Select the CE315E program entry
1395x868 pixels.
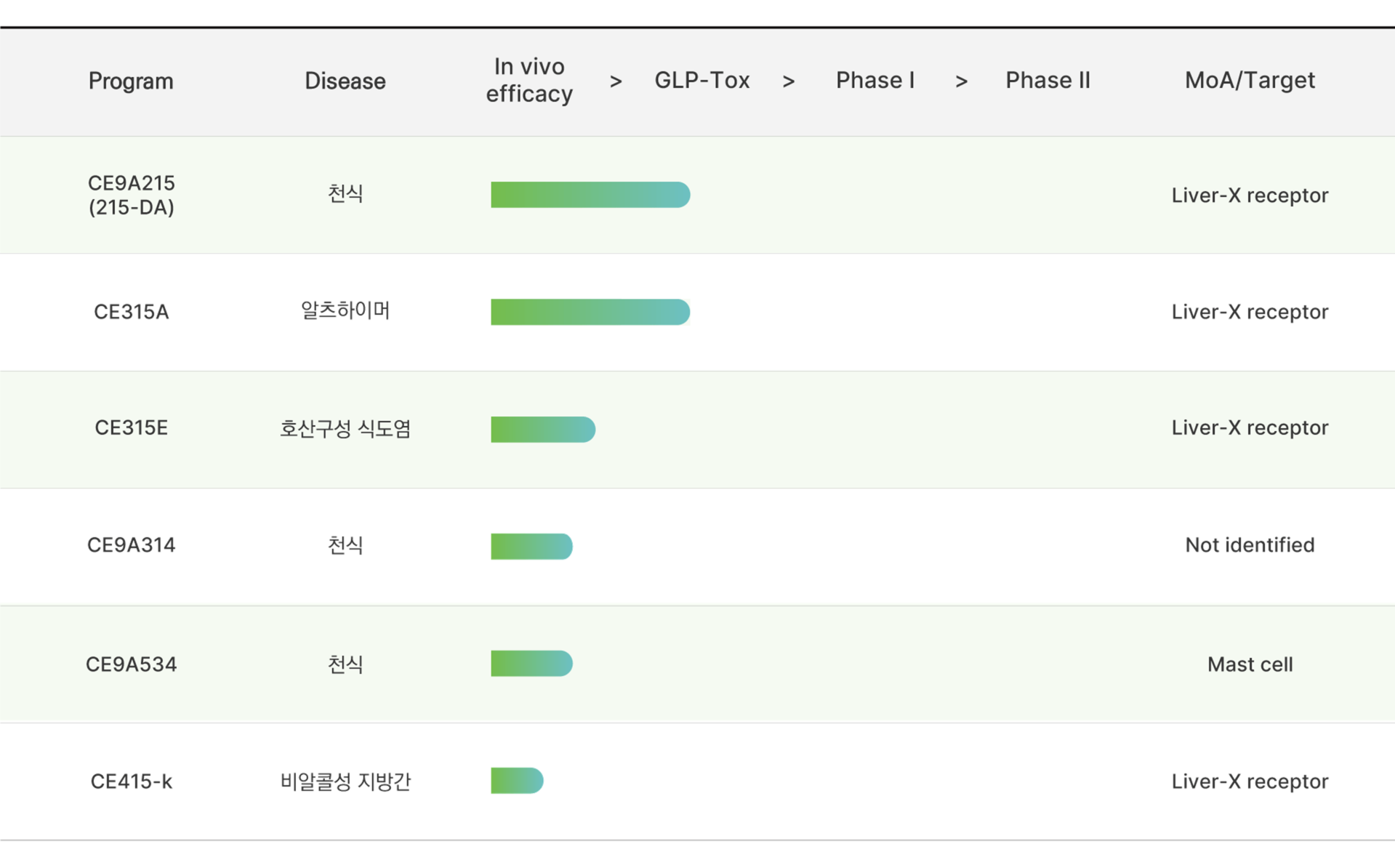131,427
